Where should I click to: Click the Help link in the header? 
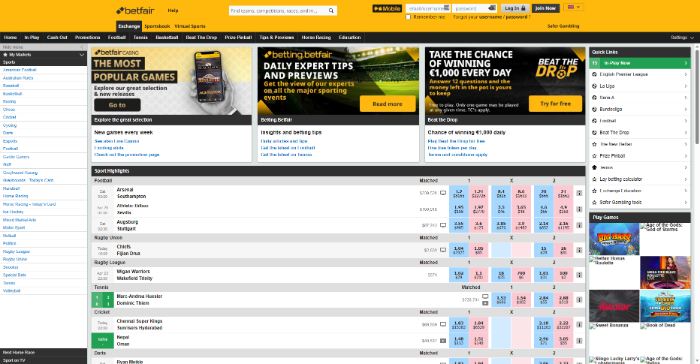(173, 10)
